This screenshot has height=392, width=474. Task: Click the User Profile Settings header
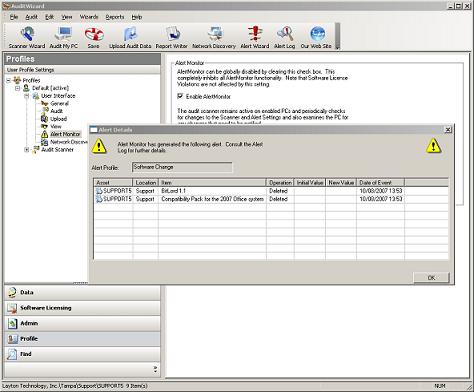tap(82, 70)
